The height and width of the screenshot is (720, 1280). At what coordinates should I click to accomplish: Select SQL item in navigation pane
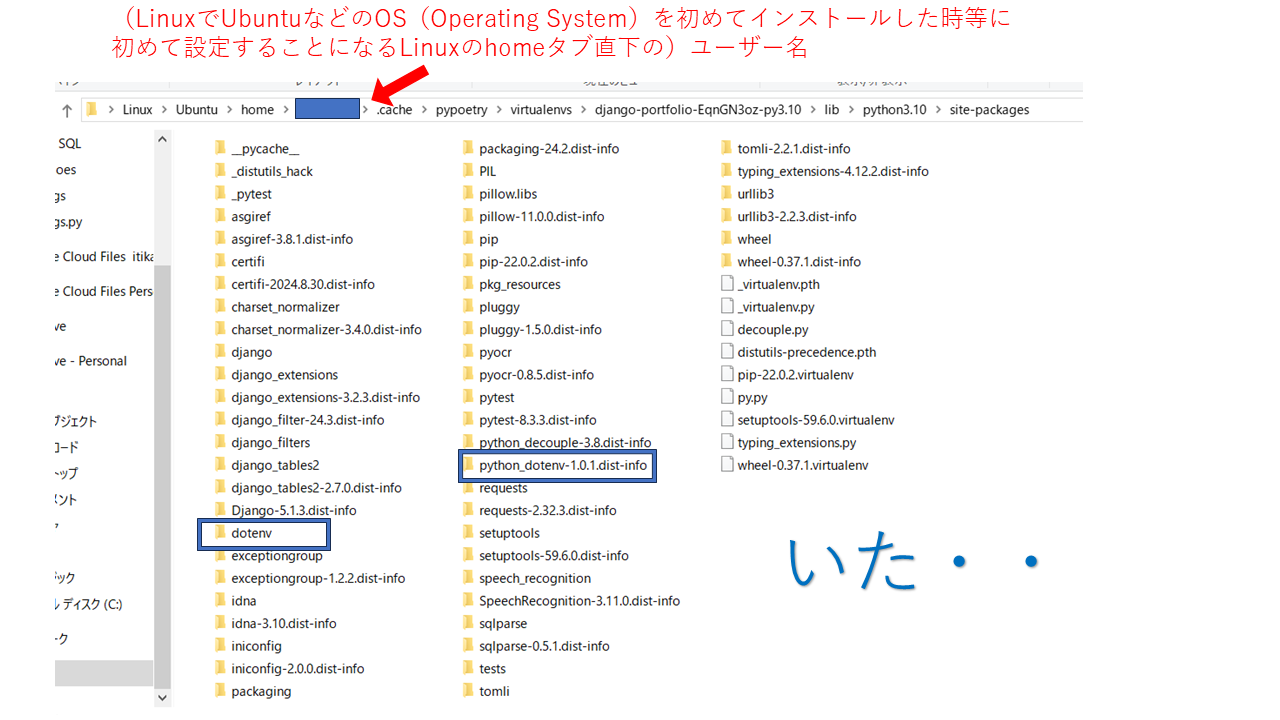[x=69, y=144]
